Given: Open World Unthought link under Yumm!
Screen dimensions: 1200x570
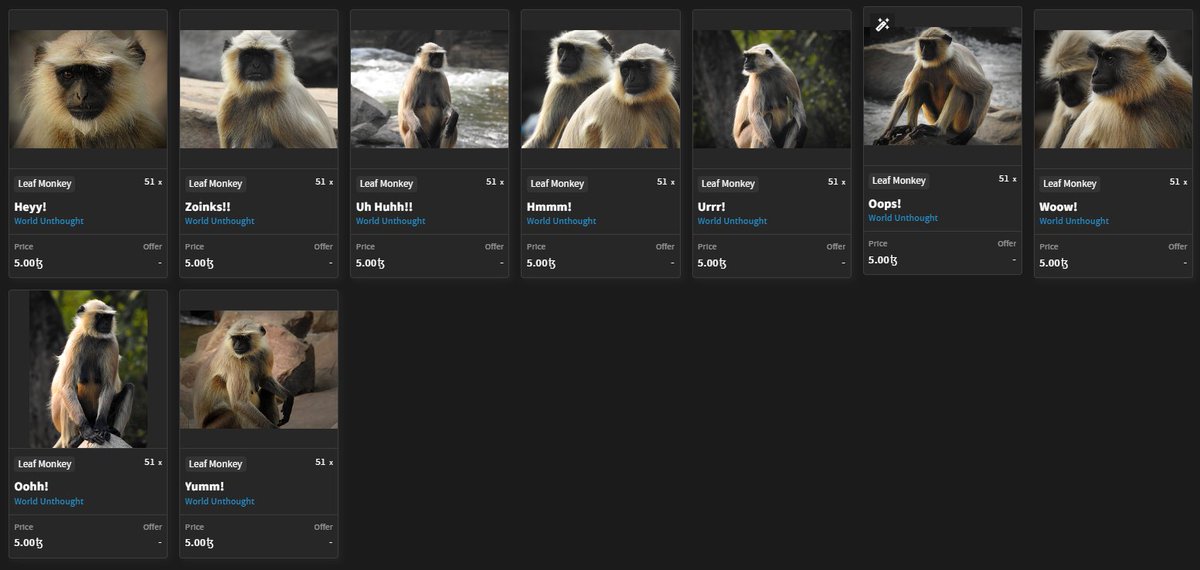Looking at the screenshot, I should (x=220, y=501).
